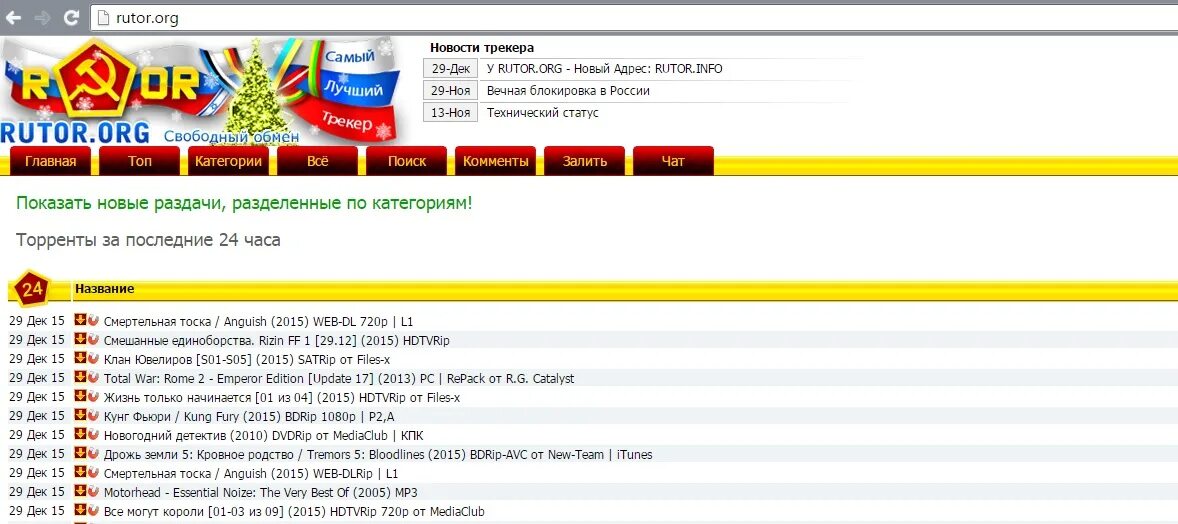Open Новогодний детектив (2010) torrent page
Viewport: 1178px width, 524px height.
(264, 435)
